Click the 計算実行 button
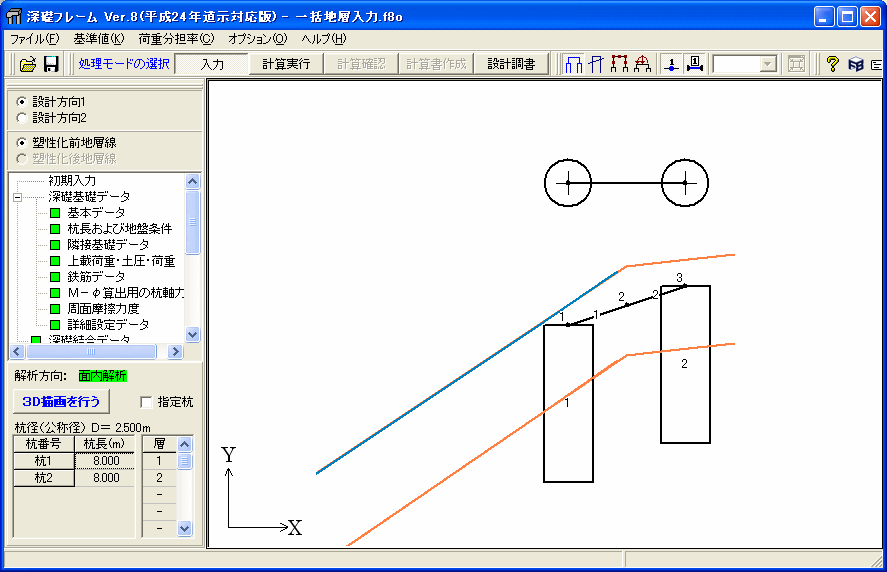This screenshot has width=887, height=572. point(286,64)
